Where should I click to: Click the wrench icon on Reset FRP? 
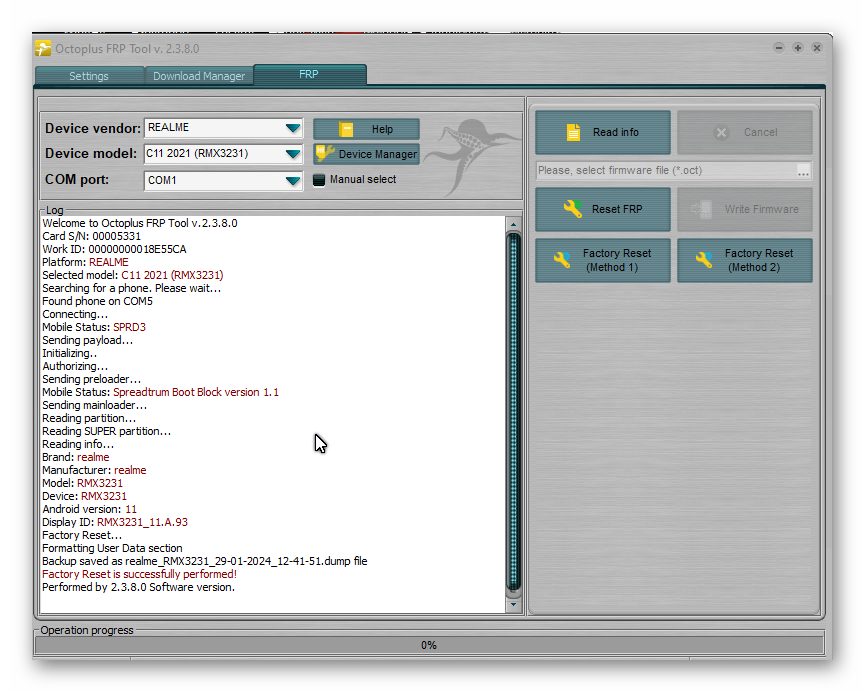(572, 209)
